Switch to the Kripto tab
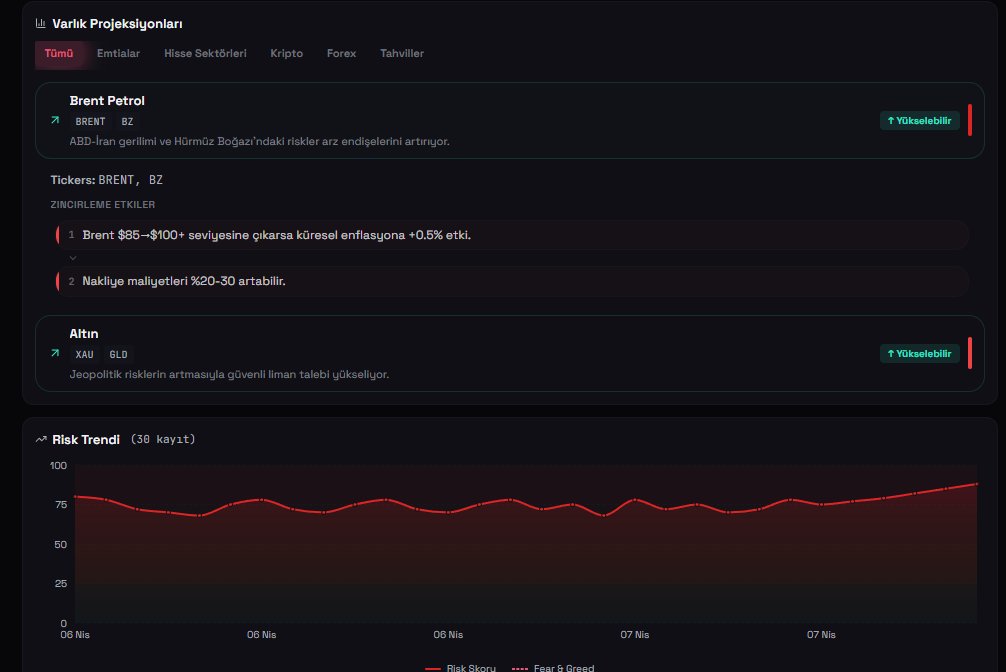1006x672 pixels. tap(286, 53)
